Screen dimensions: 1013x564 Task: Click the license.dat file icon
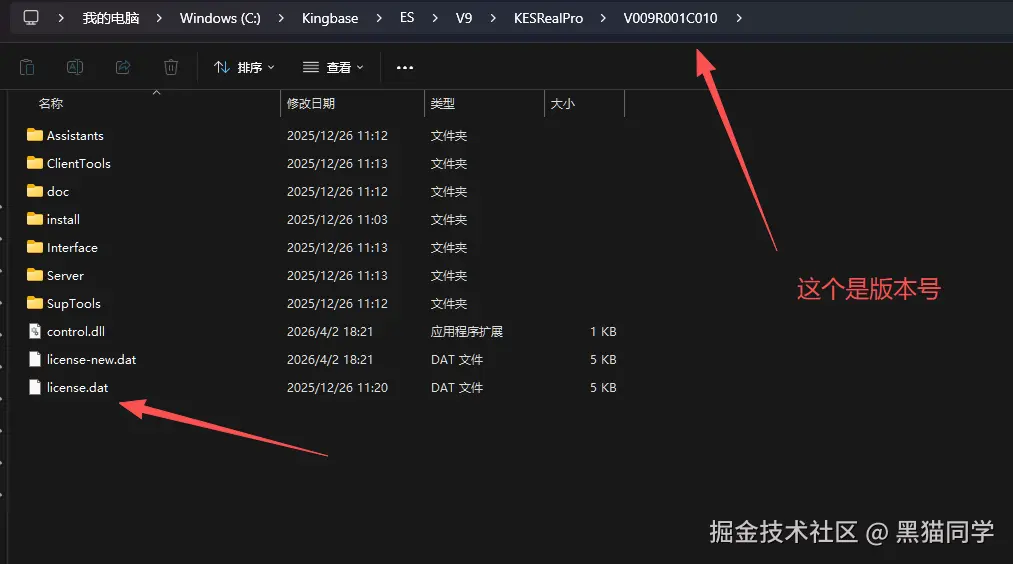tap(35, 387)
